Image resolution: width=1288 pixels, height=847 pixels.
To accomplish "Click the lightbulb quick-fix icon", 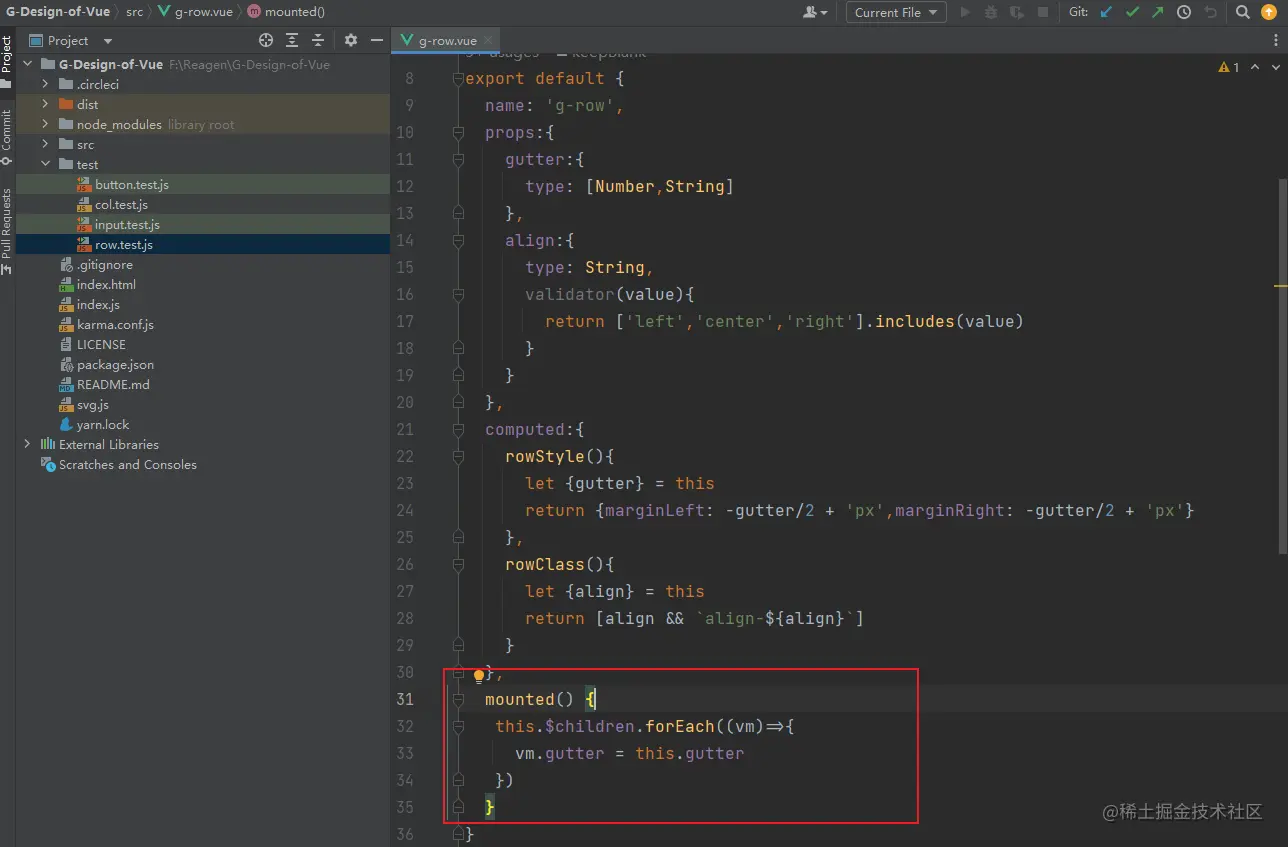I will point(479,676).
